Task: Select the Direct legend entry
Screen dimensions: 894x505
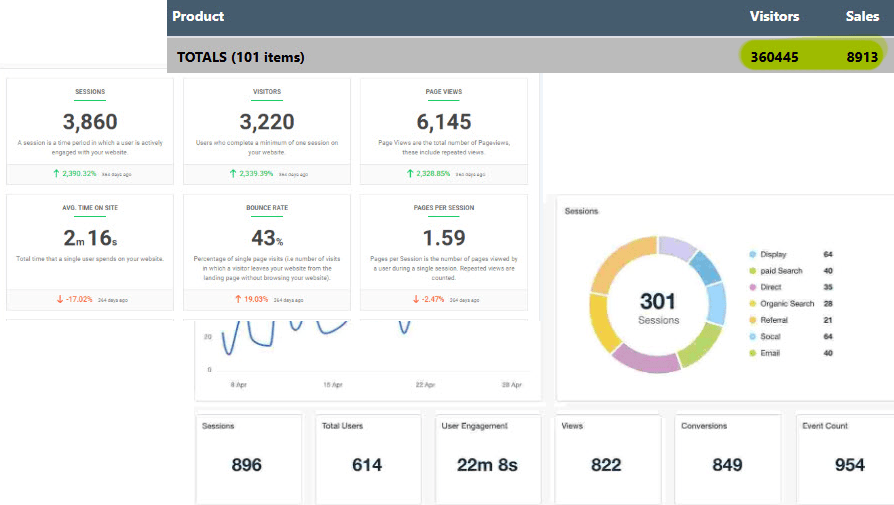Action: pyautogui.click(x=770, y=287)
